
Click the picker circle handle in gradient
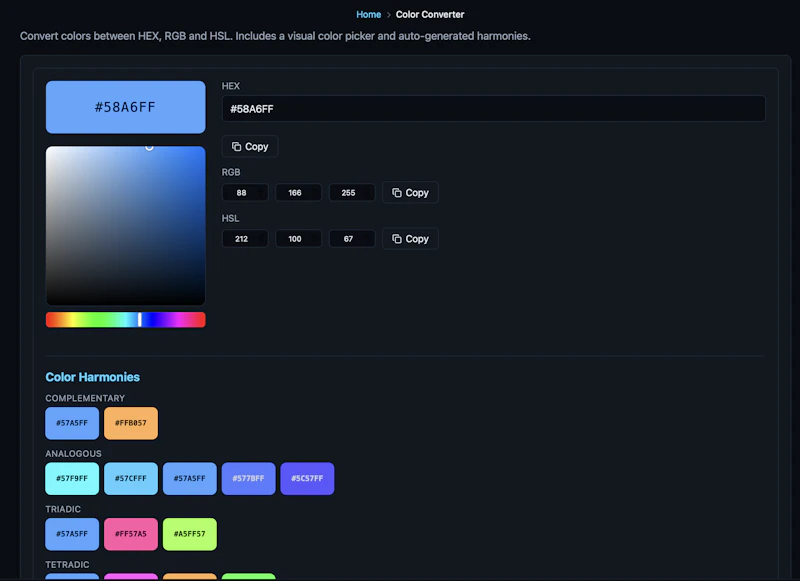pos(149,147)
